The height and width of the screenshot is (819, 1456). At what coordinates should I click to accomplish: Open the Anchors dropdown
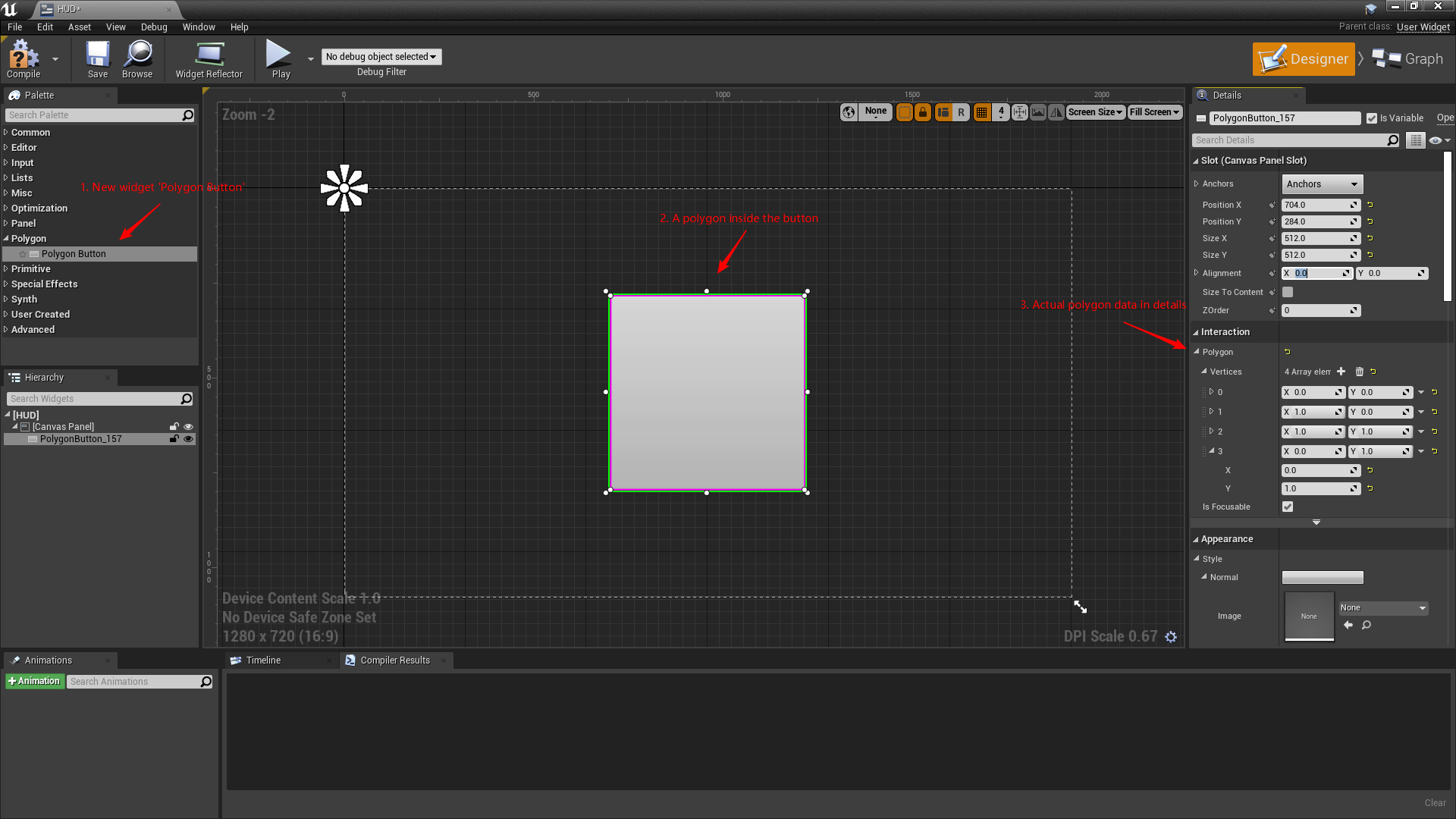tap(1322, 184)
